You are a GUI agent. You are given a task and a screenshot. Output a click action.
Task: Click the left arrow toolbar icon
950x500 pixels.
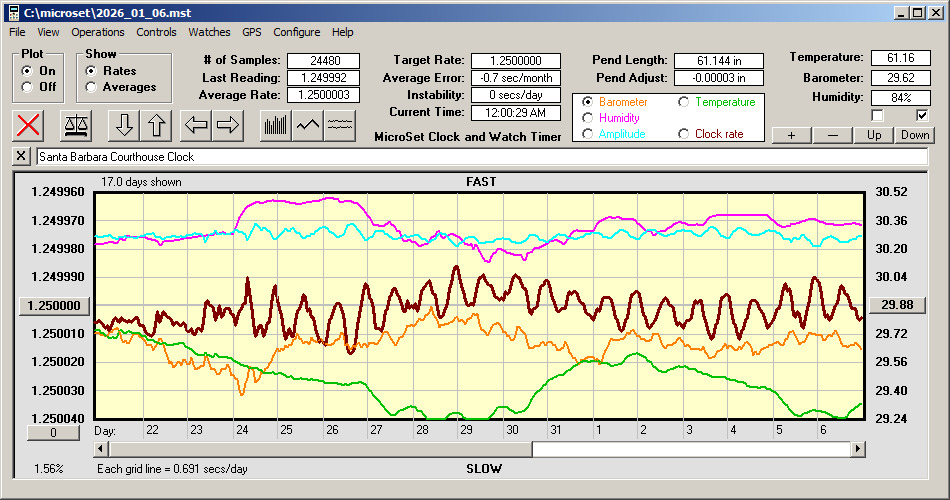196,125
